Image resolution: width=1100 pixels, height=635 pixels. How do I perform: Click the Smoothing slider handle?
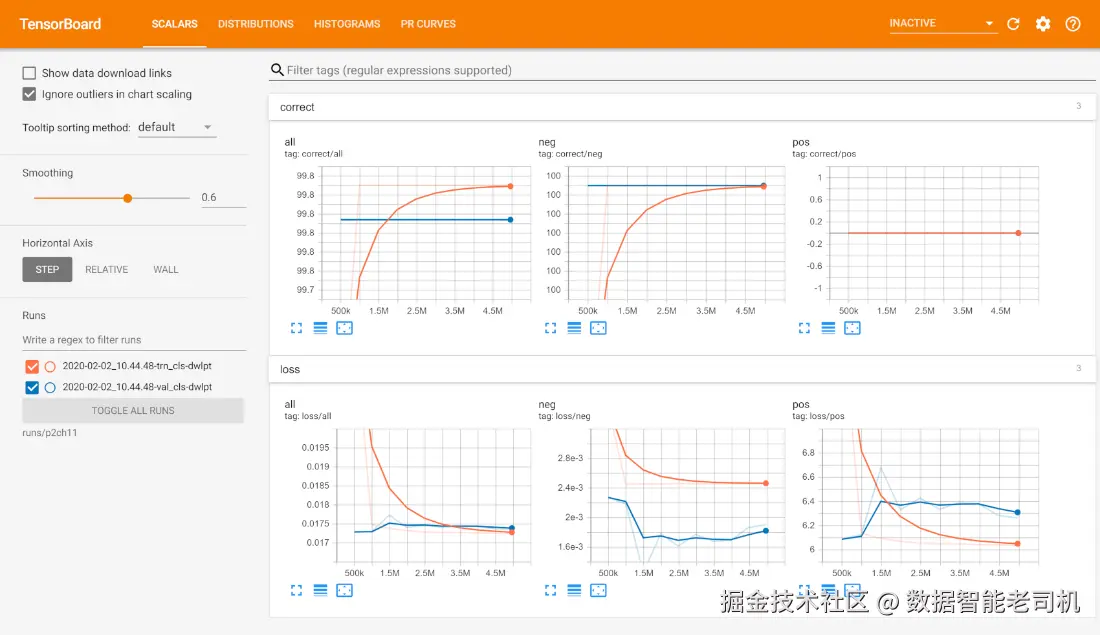[128, 198]
